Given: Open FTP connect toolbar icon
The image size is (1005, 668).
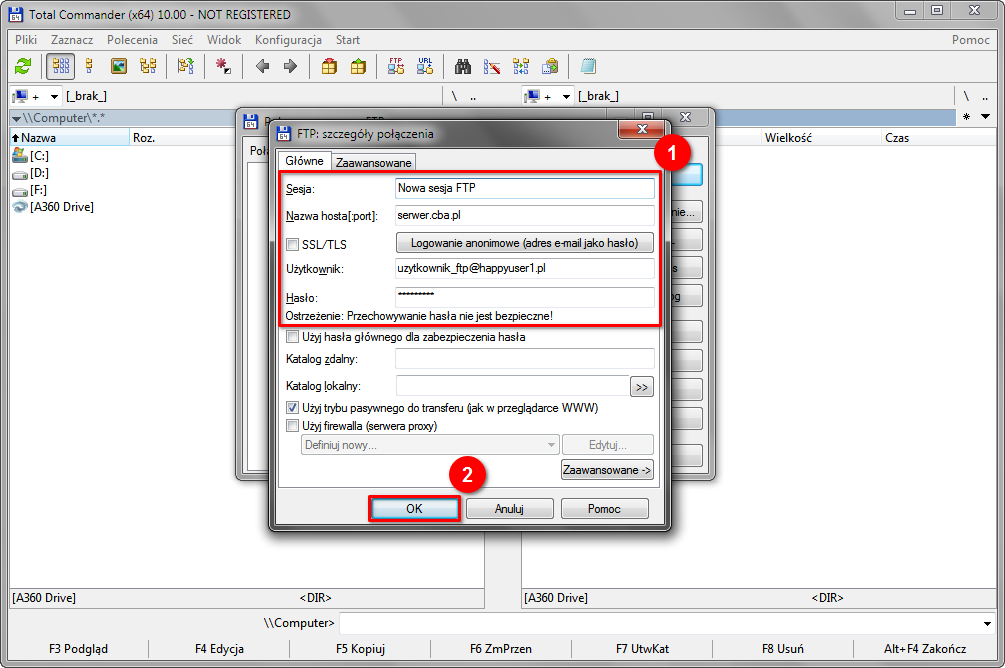Looking at the screenshot, I should tap(395, 66).
